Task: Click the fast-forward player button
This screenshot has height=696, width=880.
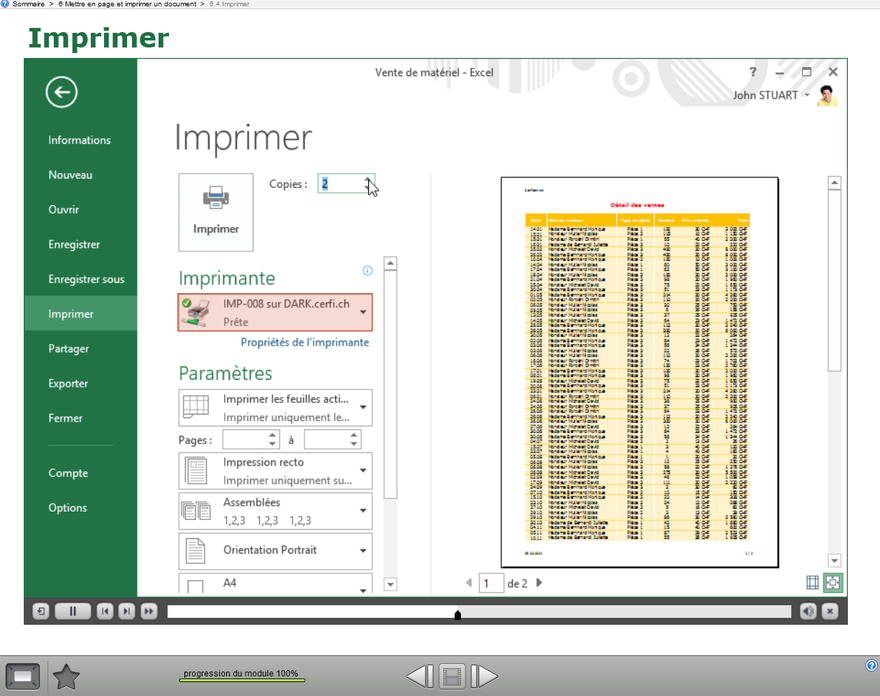Action: [x=148, y=611]
